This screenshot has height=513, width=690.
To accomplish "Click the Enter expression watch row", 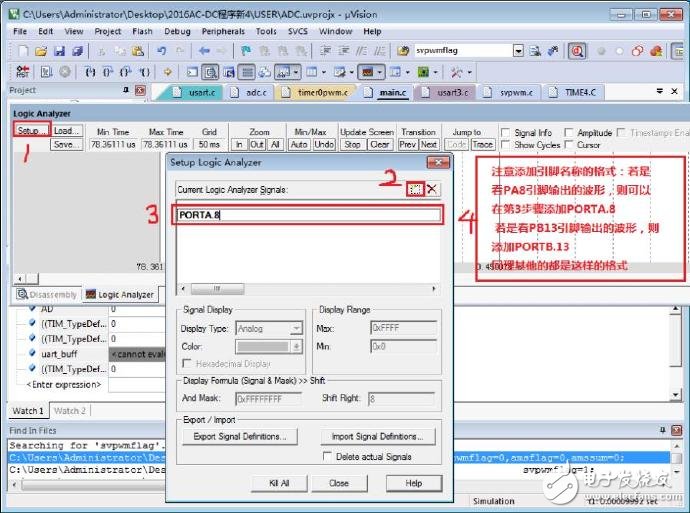I will [63, 385].
